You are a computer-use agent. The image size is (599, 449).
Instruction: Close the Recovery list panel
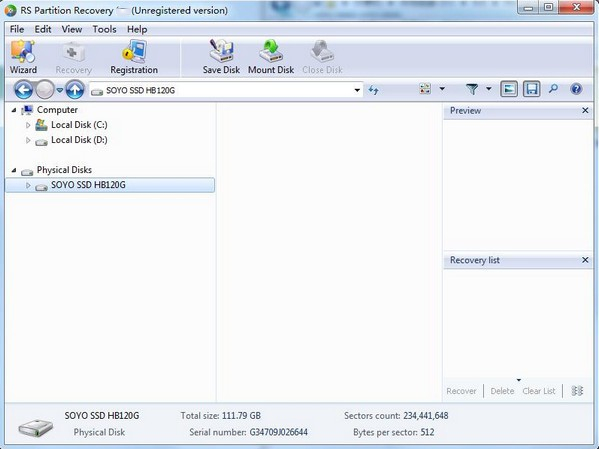[585, 260]
